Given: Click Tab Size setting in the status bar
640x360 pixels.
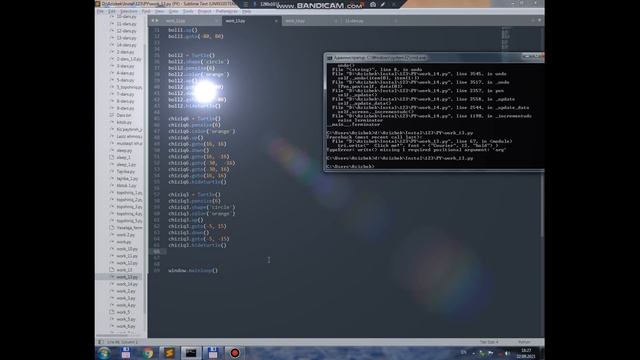Looking at the screenshot, I should [489, 342].
